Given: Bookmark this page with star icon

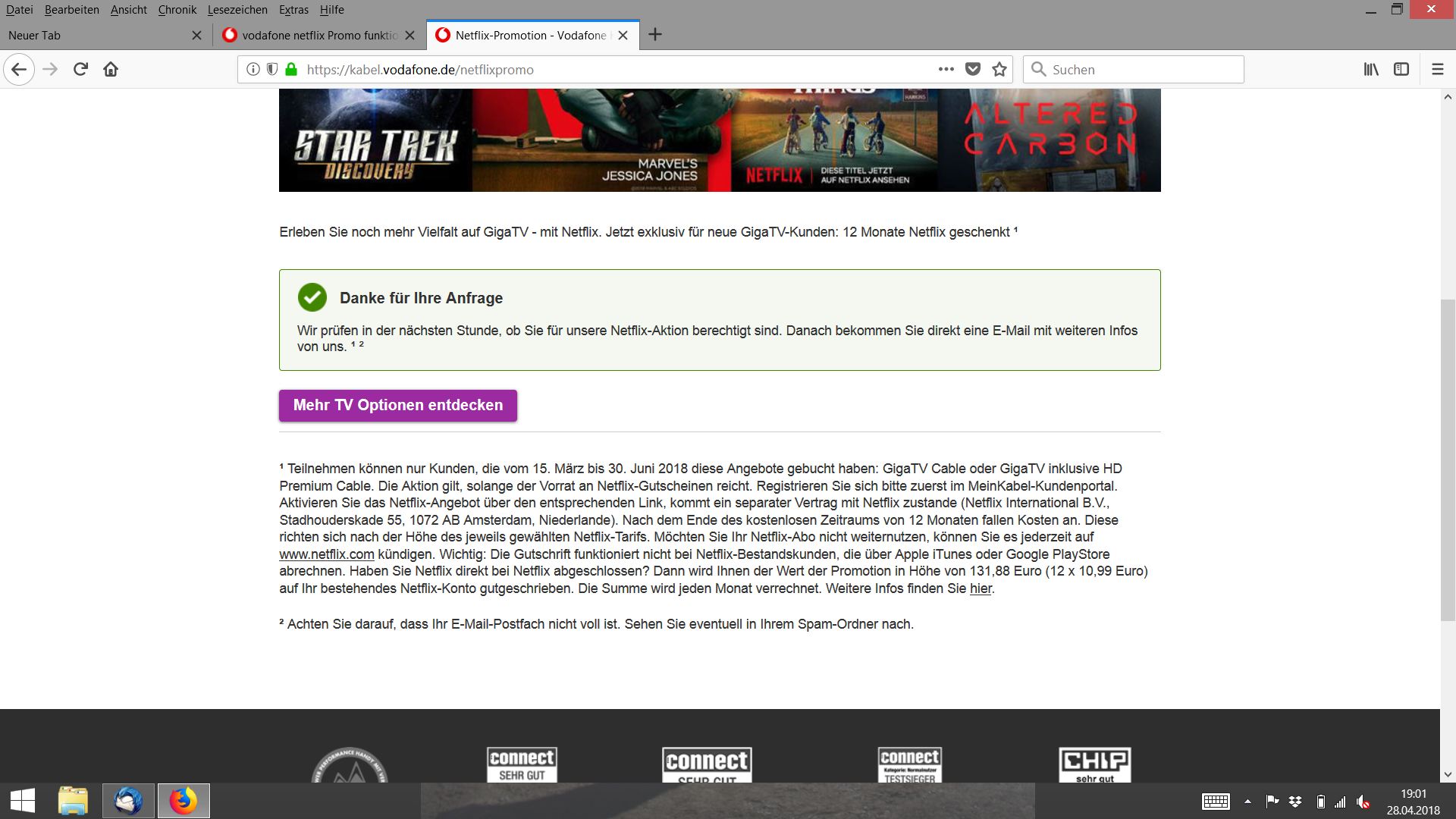Looking at the screenshot, I should click(x=999, y=69).
